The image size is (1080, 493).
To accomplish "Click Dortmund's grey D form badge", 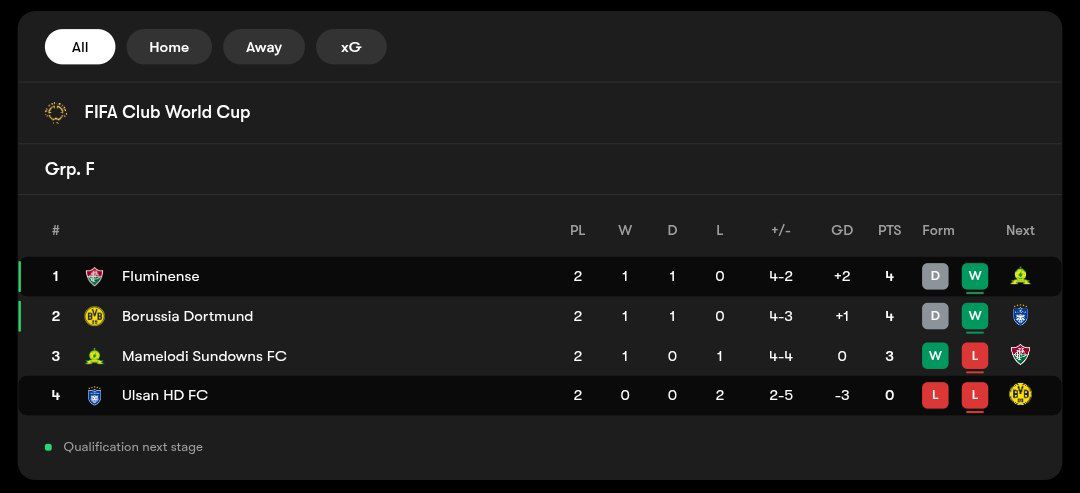I will click(x=935, y=316).
